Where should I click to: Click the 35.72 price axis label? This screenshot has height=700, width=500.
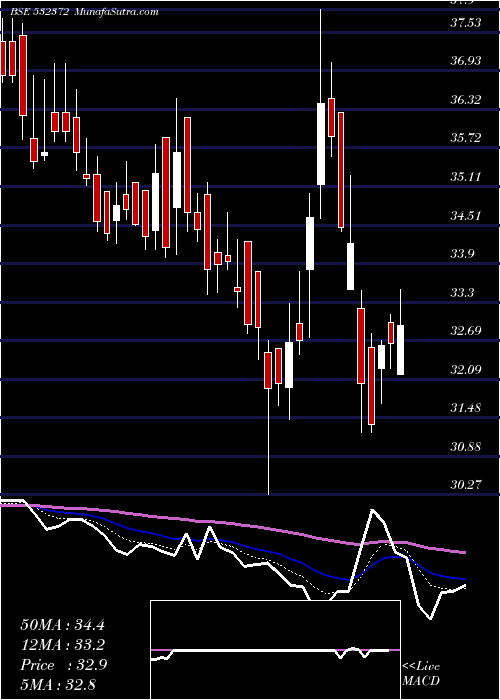pos(466,138)
